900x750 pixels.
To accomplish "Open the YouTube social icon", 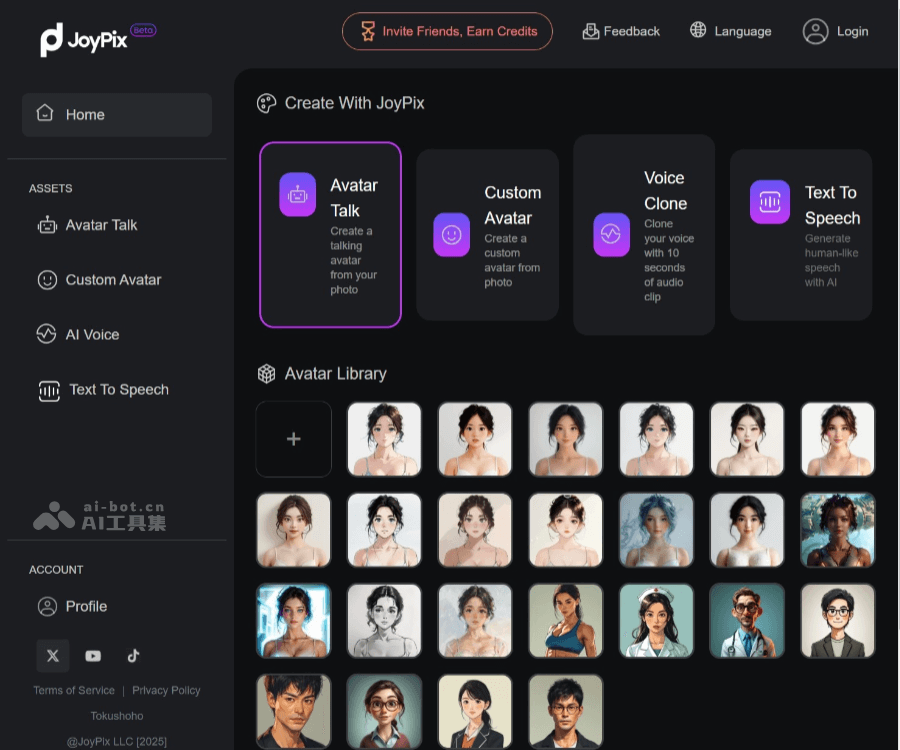I will pos(93,656).
